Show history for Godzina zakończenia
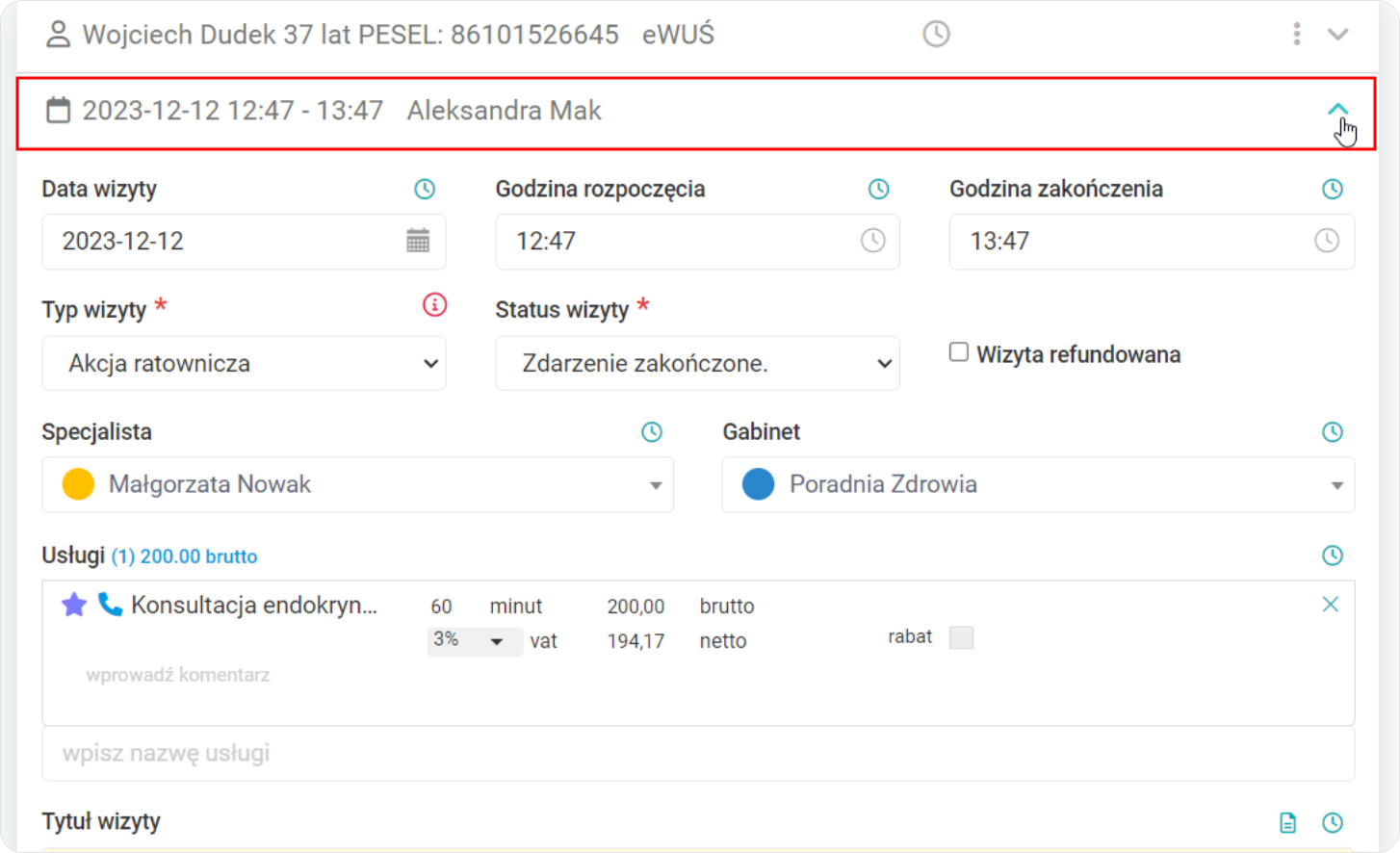Image resolution: width=1400 pixels, height=853 pixels. click(1333, 190)
